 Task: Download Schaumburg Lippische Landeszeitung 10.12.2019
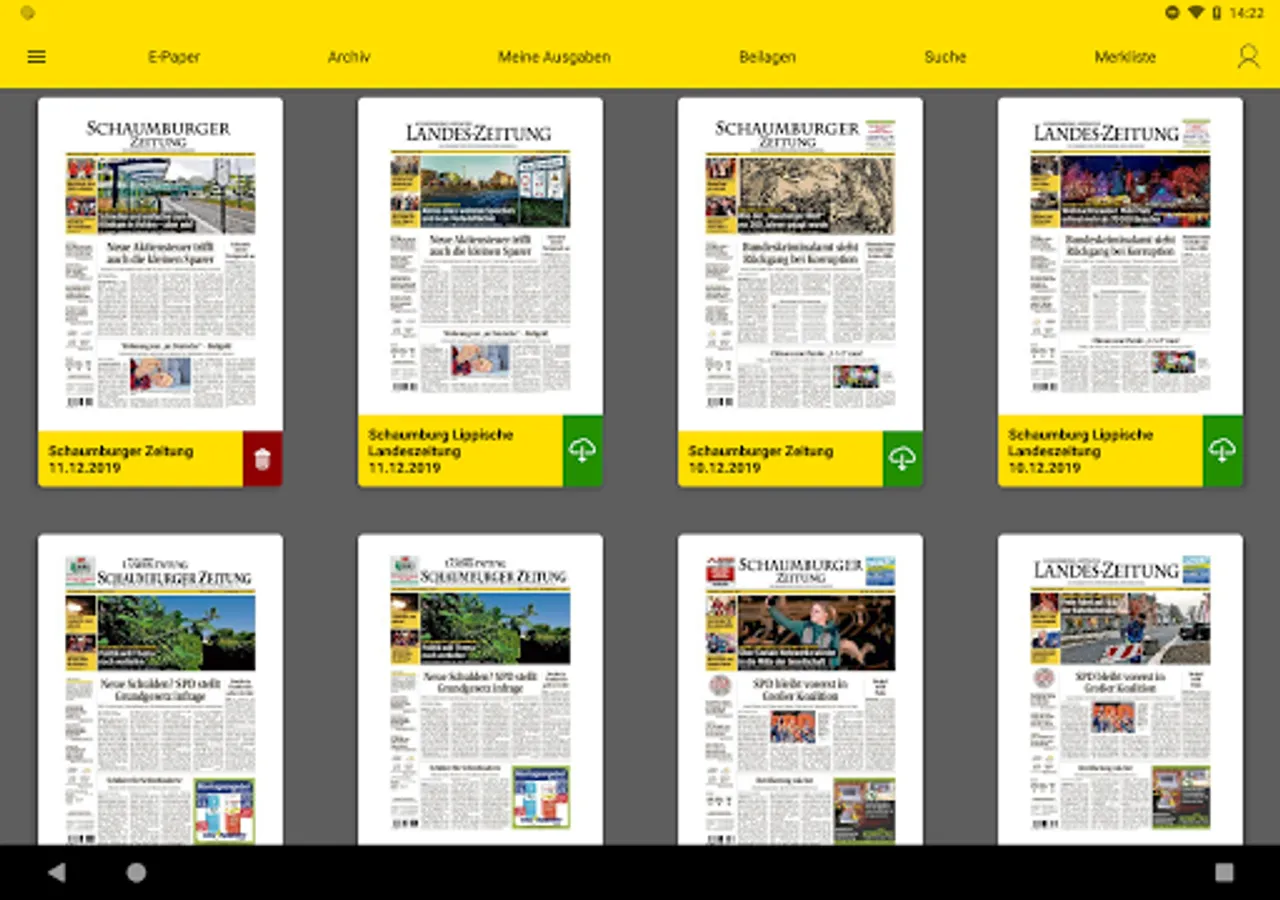pos(1222,451)
